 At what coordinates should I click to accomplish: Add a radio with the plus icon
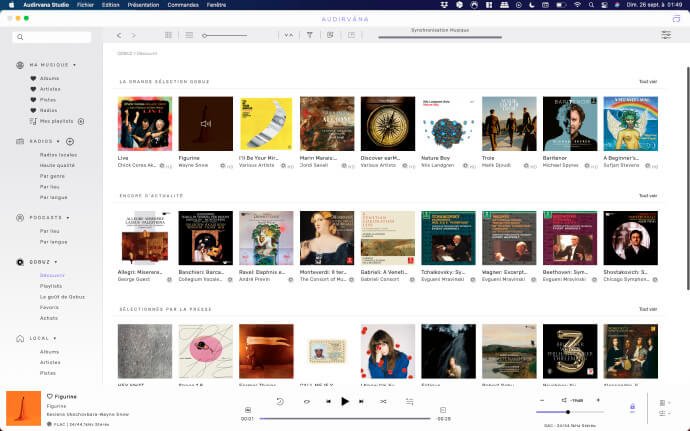click(x=70, y=141)
